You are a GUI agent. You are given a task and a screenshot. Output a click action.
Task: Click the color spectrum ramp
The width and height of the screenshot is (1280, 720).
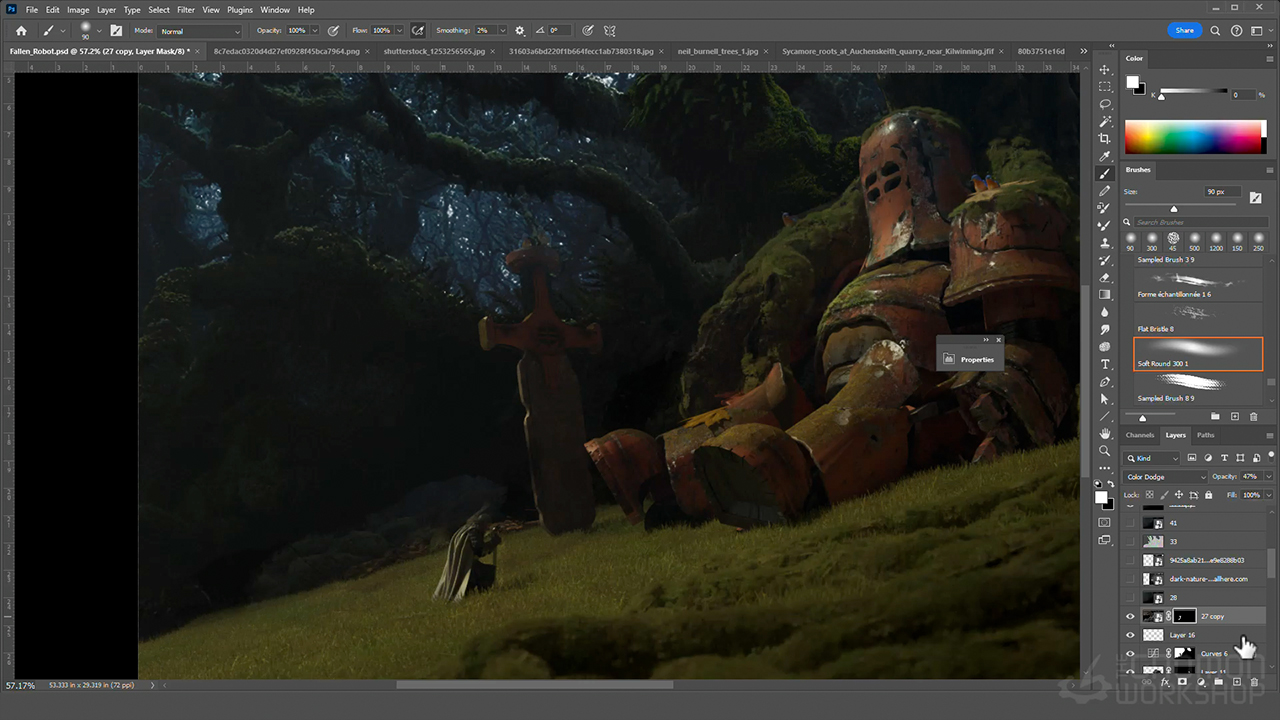point(1195,137)
